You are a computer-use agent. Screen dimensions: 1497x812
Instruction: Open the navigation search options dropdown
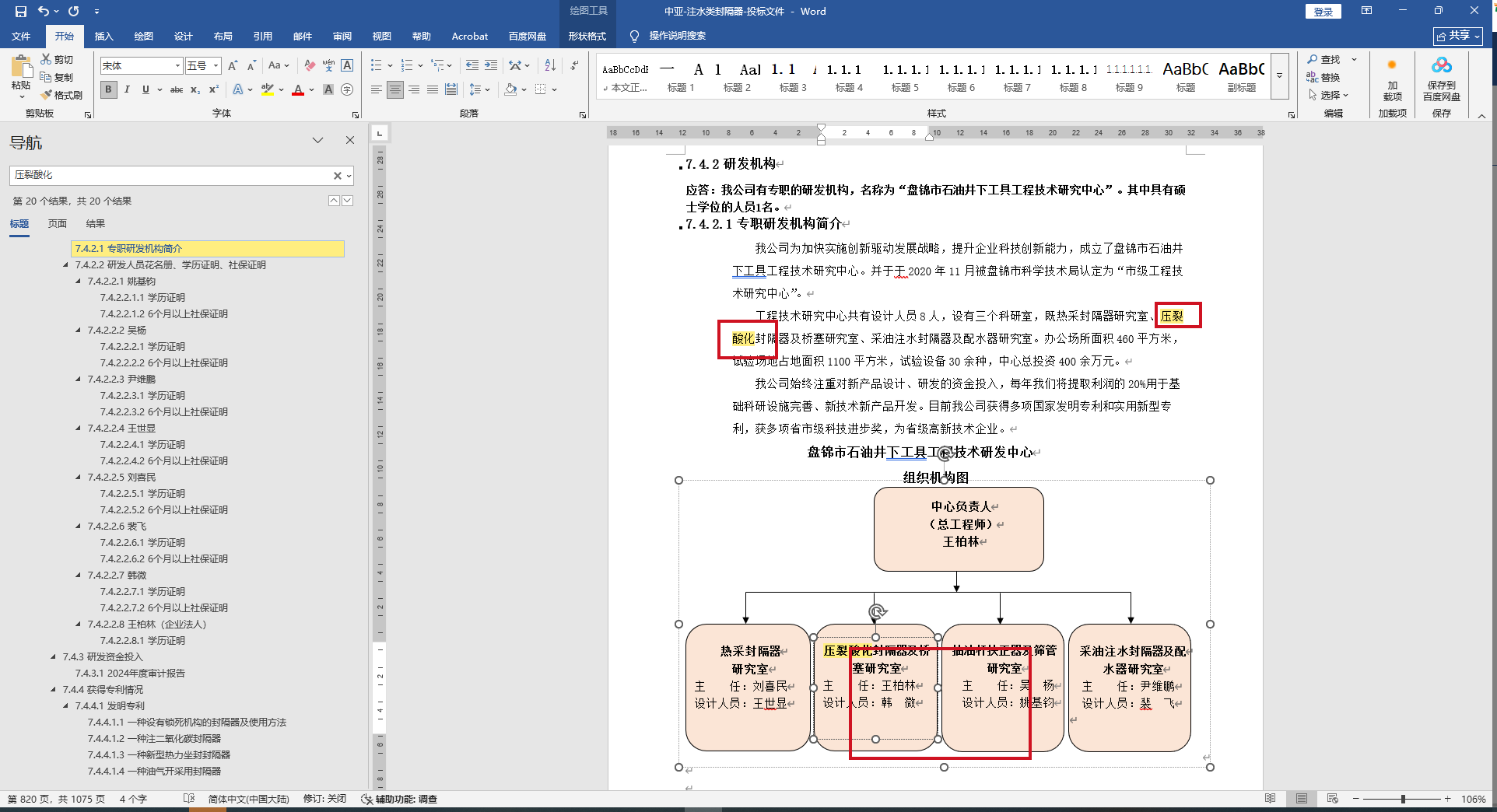point(349,176)
